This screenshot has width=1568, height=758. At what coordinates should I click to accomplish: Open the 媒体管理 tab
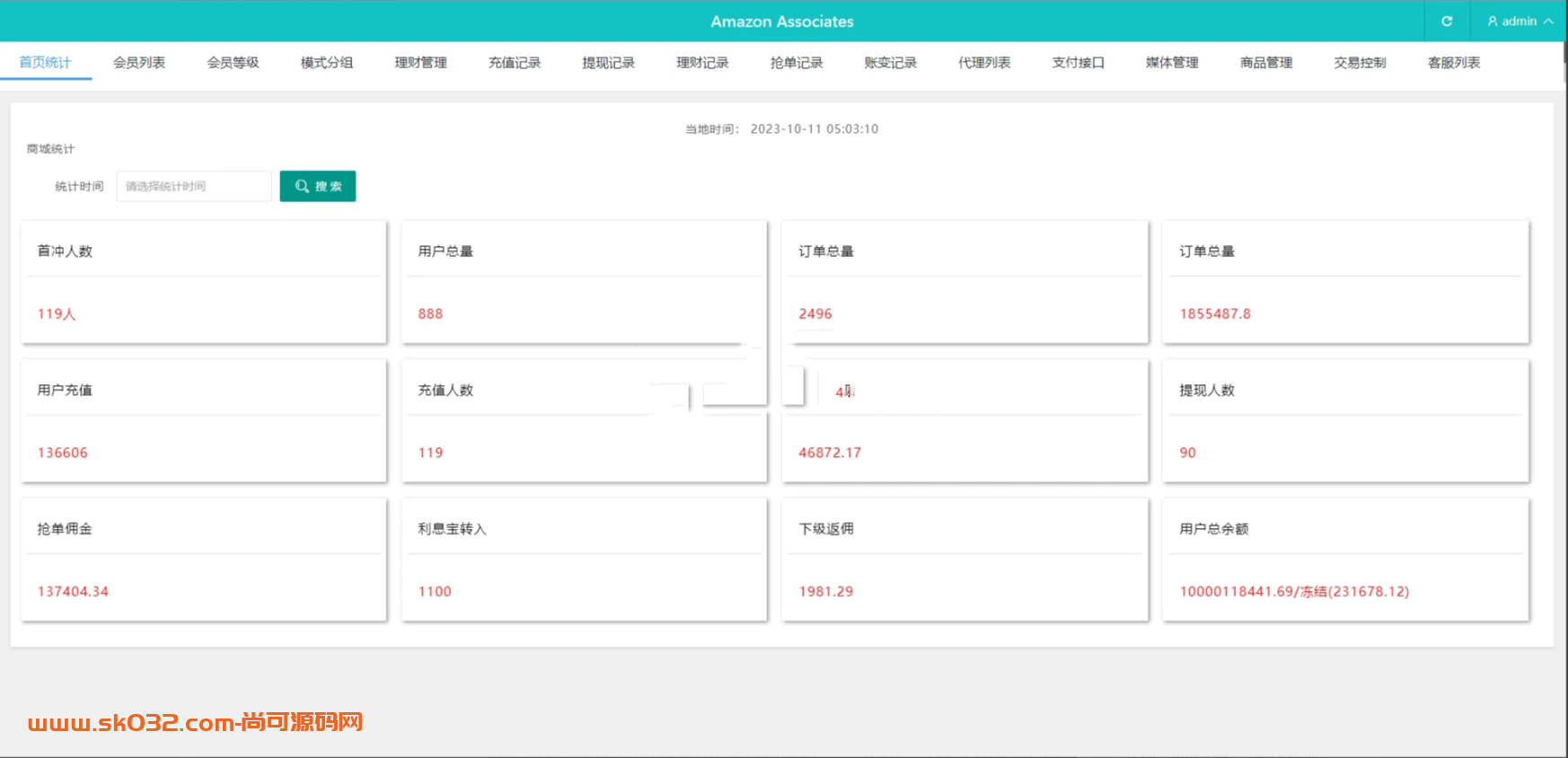coord(1172,63)
